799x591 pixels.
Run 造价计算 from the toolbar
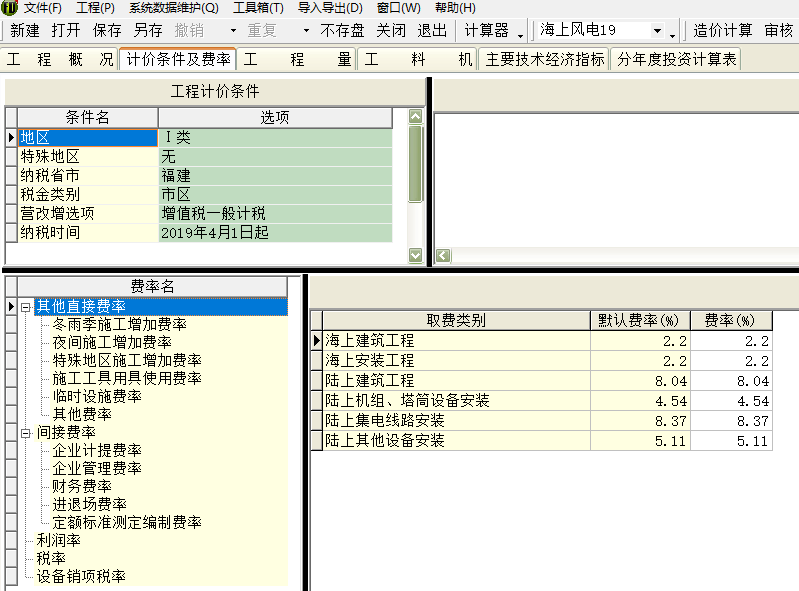[723, 31]
